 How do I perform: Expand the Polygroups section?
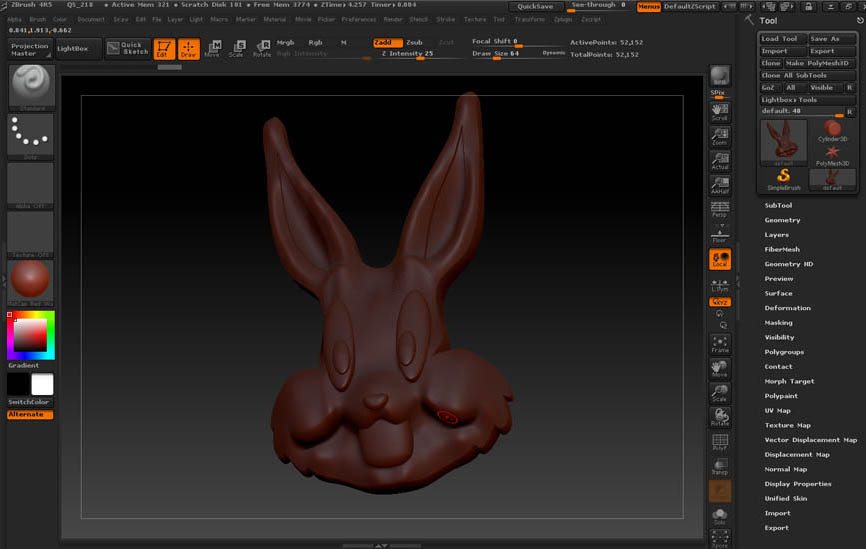point(784,352)
